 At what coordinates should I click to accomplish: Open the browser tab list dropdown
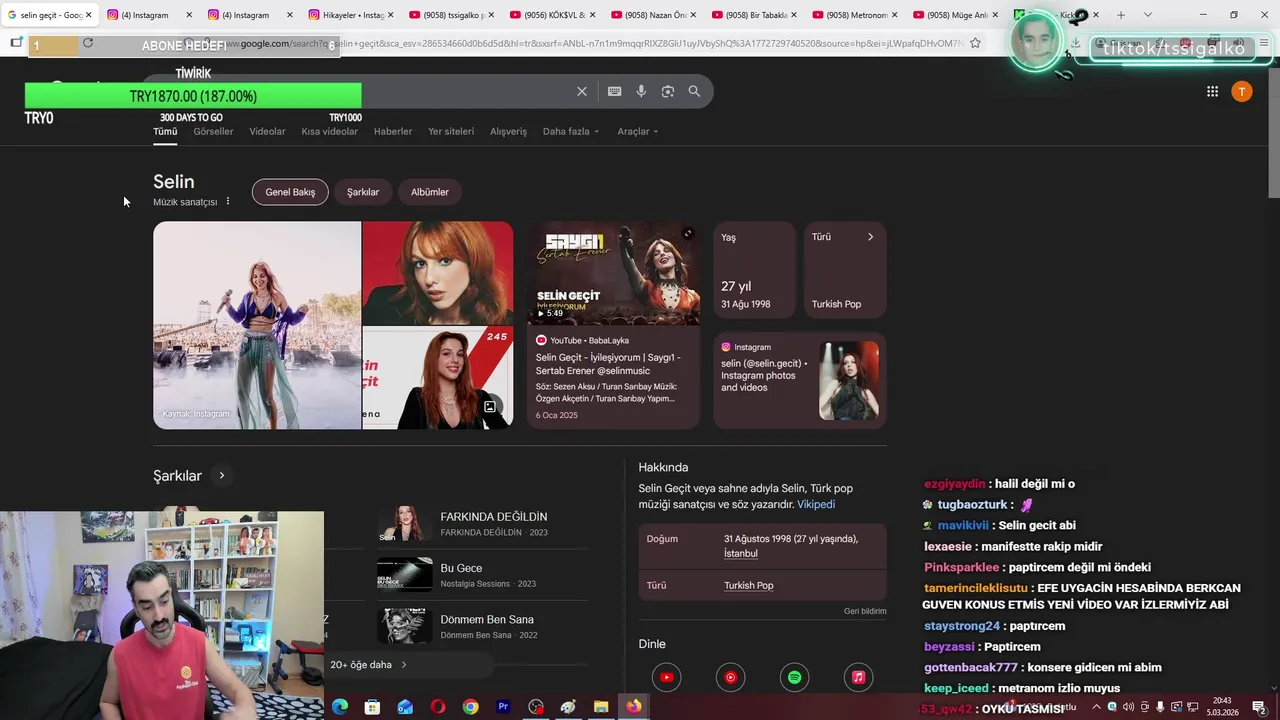pyautogui.click(x=1147, y=15)
